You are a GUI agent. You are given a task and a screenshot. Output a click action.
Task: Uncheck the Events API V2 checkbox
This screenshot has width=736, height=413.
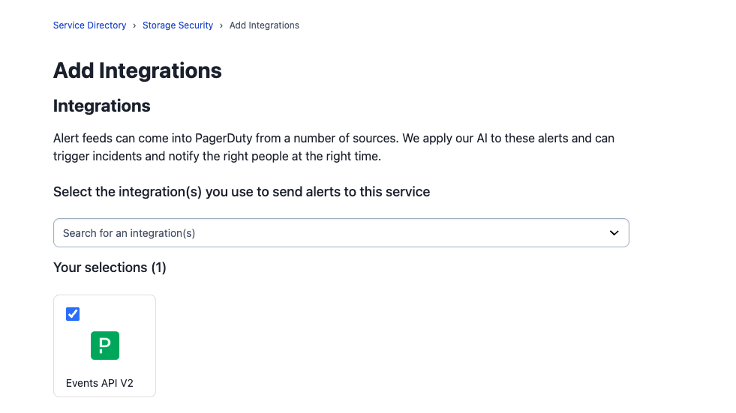pyautogui.click(x=73, y=314)
